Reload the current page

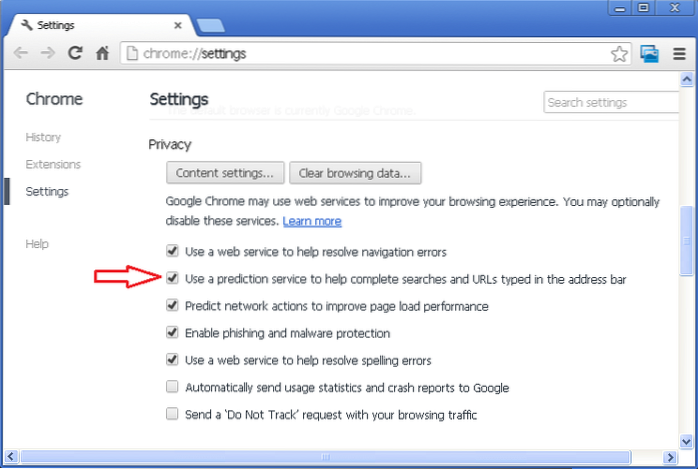pos(74,54)
